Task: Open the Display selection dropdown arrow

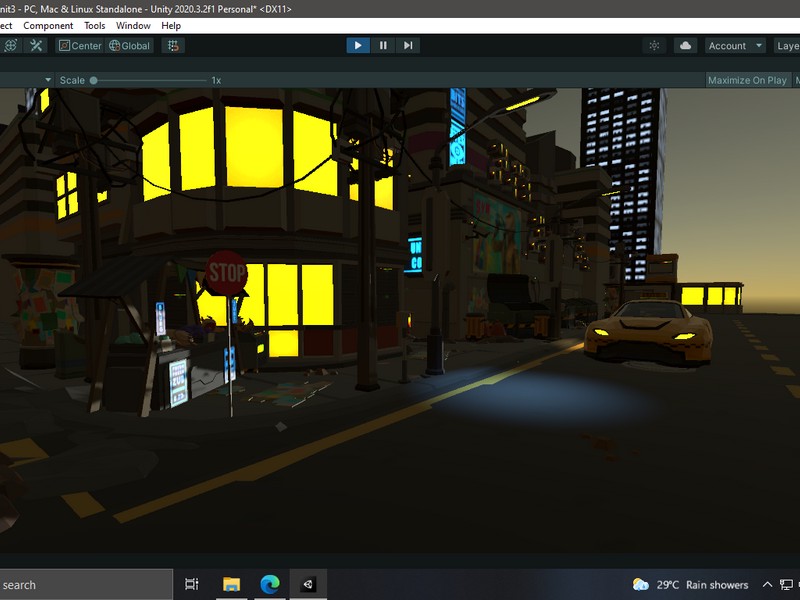Action: point(47,79)
